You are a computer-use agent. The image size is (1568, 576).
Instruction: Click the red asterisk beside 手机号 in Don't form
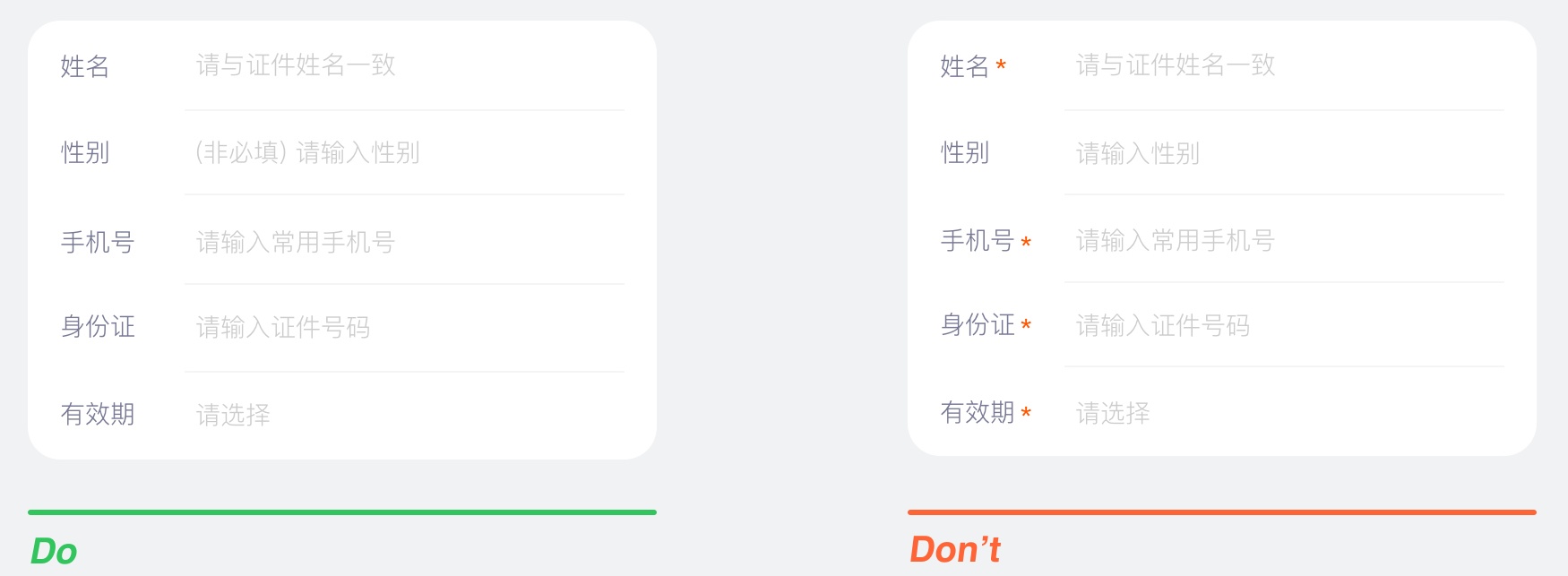coord(1027,242)
